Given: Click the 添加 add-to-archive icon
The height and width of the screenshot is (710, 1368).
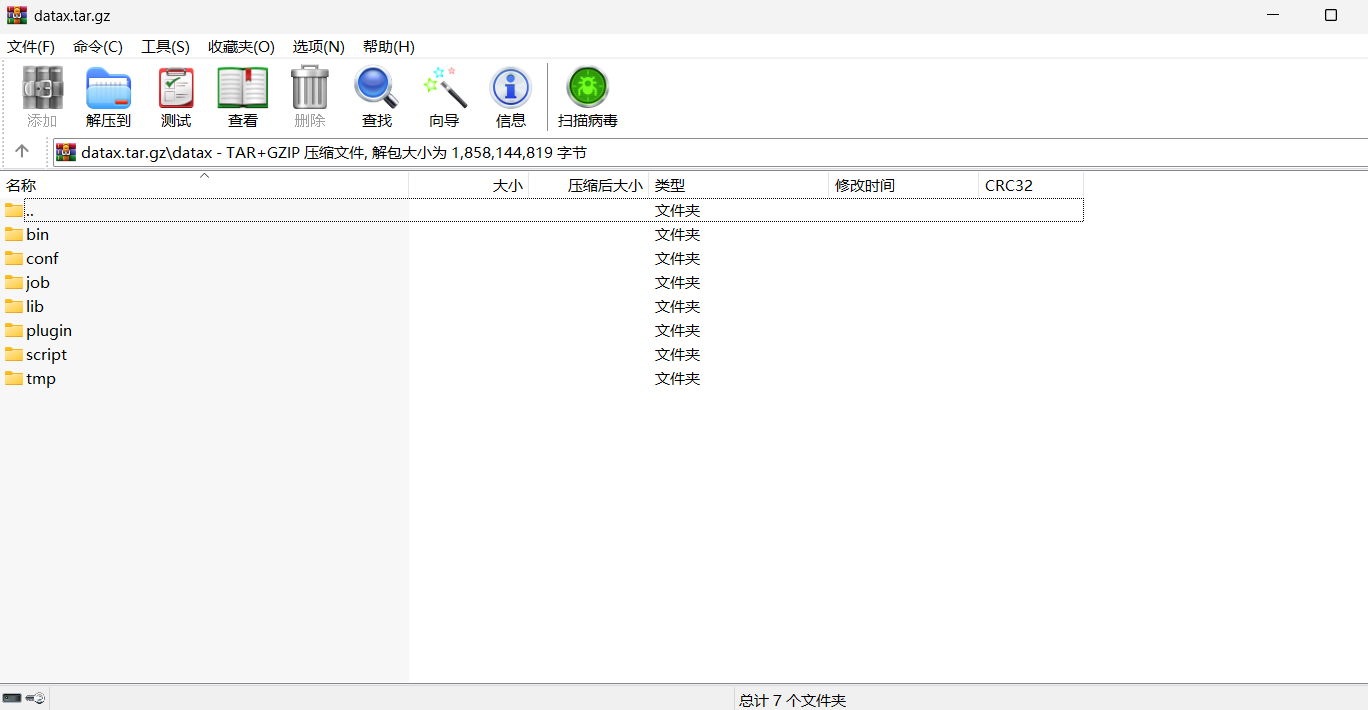Looking at the screenshot, I should pyautogui.click(x=42, y=96).
